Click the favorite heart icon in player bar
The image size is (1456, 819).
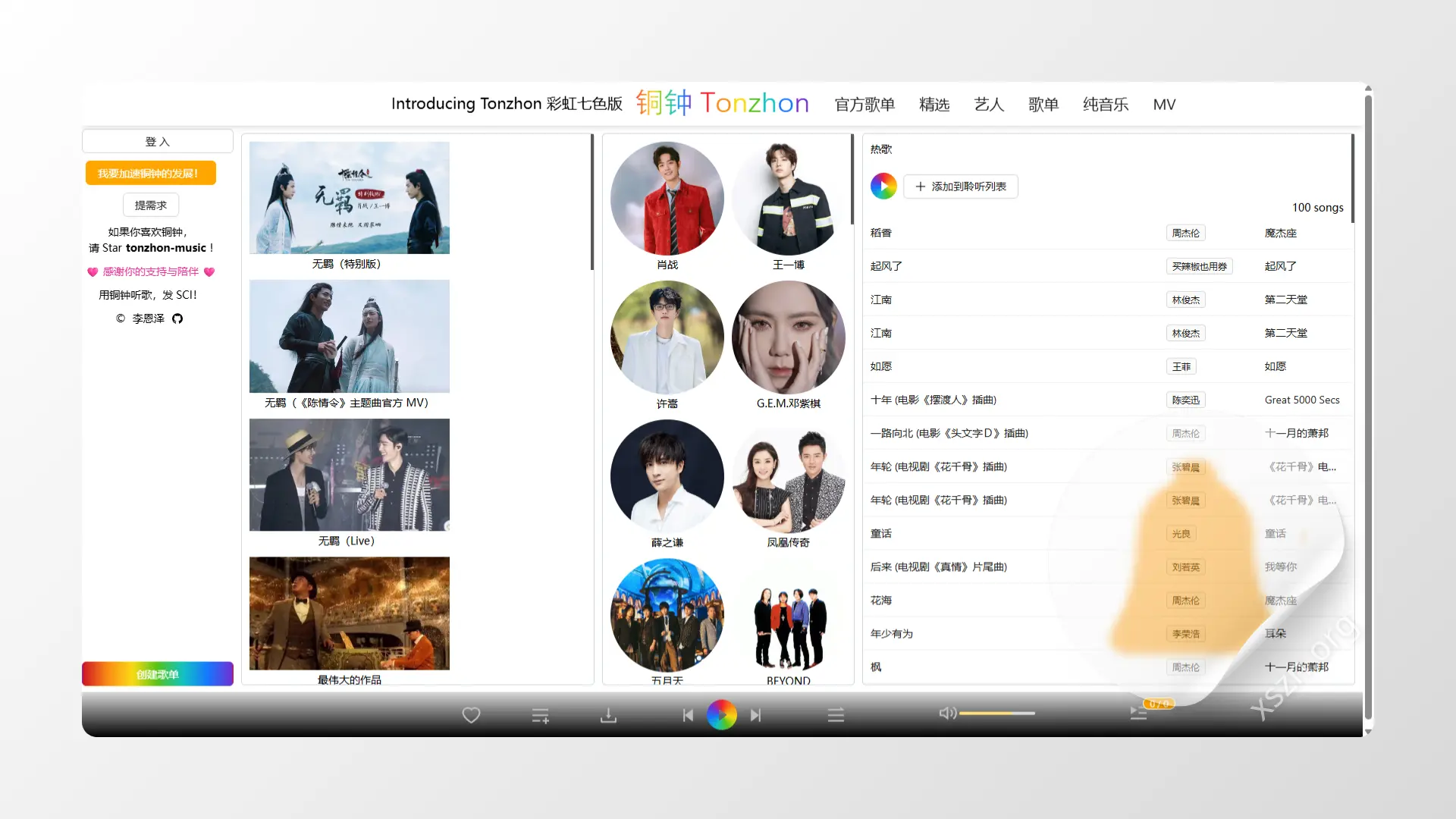tap(471, 715)
